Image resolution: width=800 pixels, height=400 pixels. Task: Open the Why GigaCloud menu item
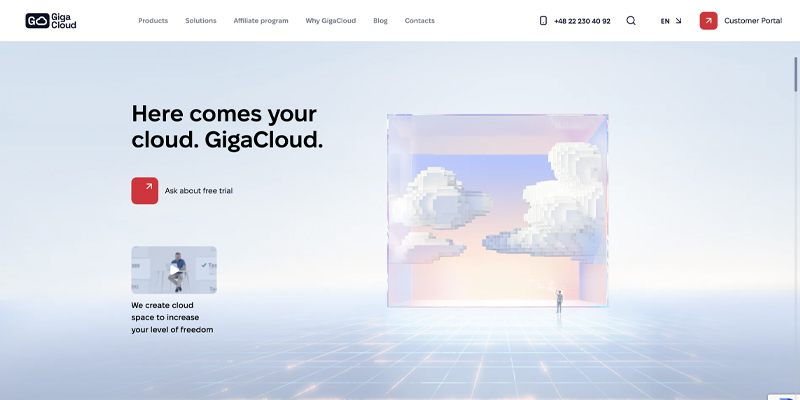point(331,20)
